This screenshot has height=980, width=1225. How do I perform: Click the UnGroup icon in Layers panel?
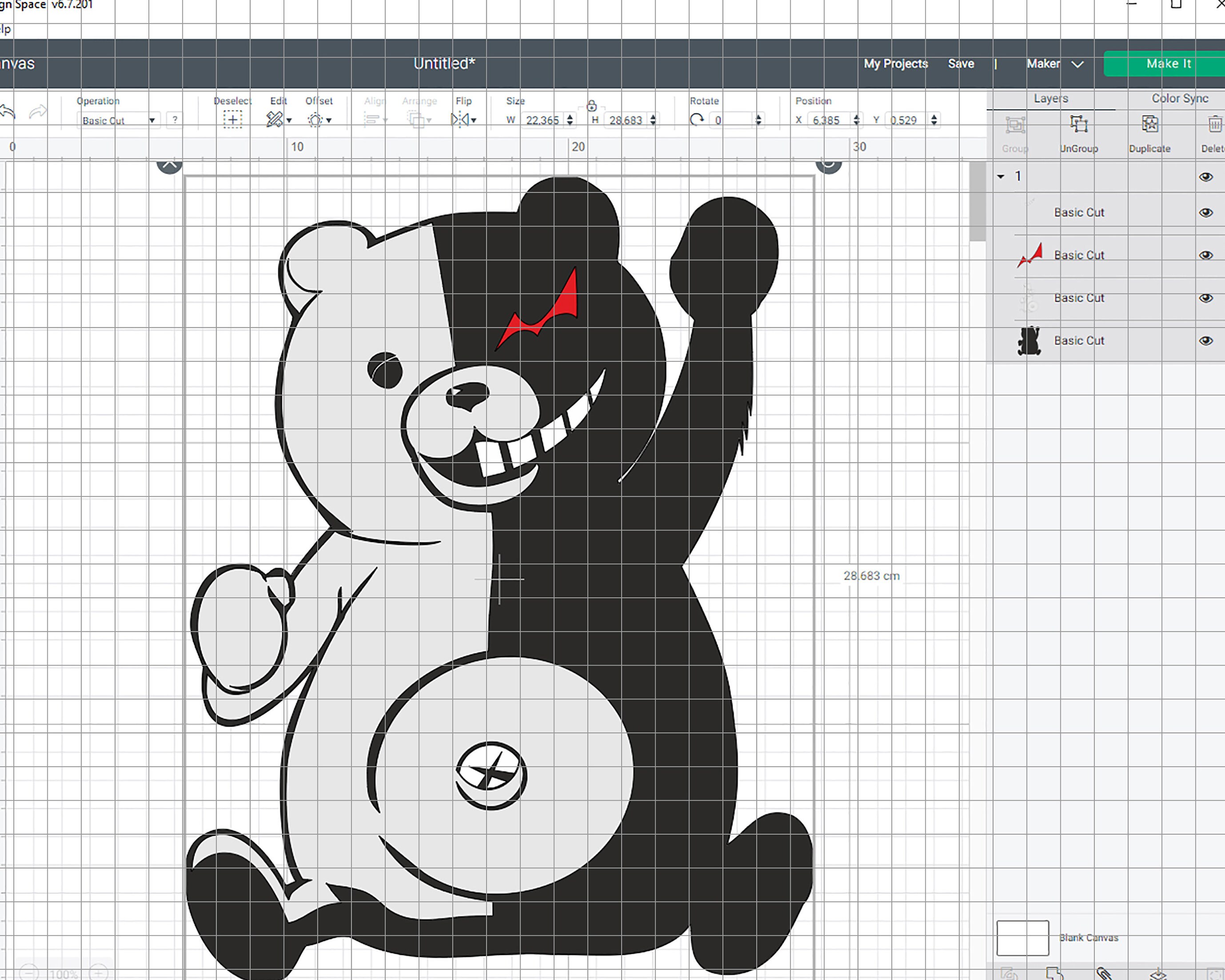tap(1078, 124)
